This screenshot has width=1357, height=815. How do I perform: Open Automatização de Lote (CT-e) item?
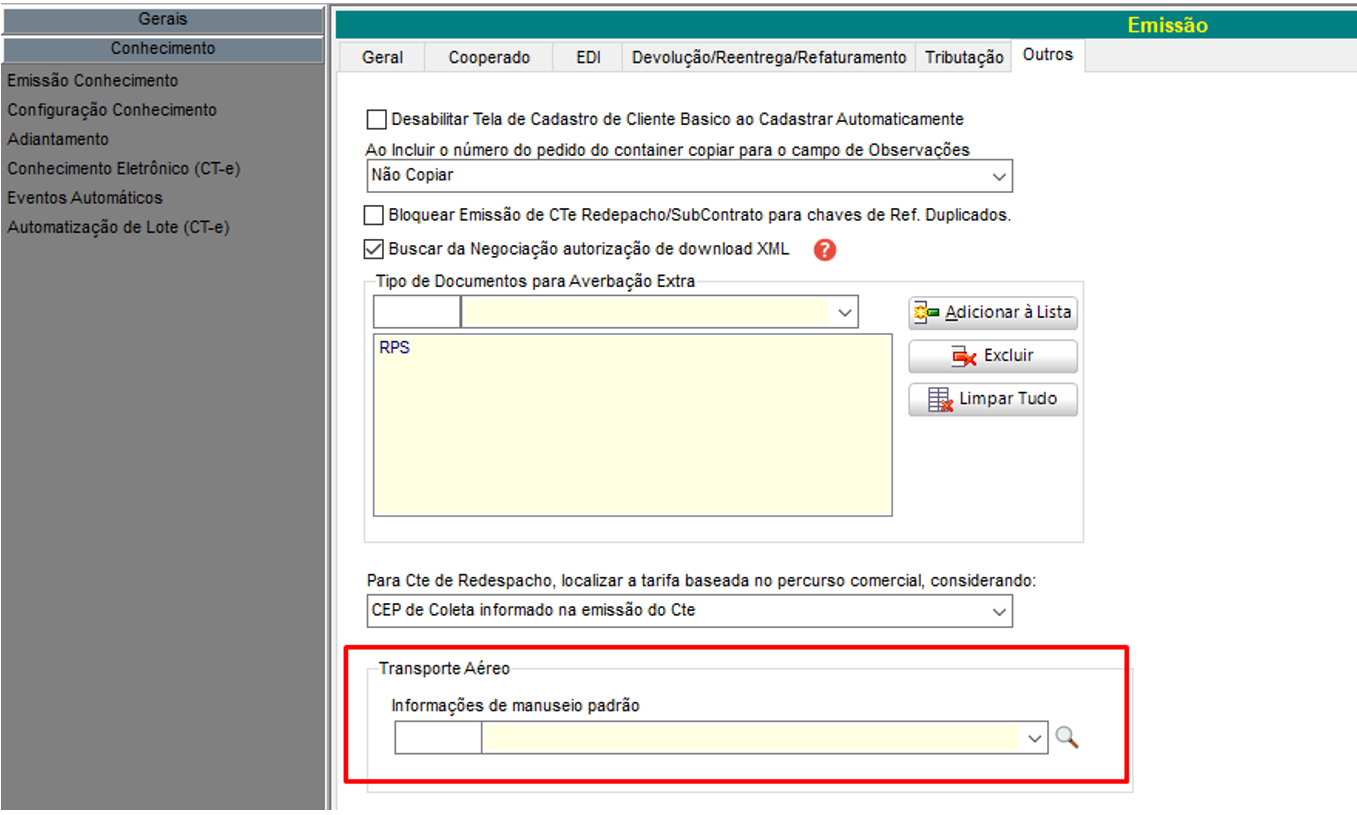119,227
